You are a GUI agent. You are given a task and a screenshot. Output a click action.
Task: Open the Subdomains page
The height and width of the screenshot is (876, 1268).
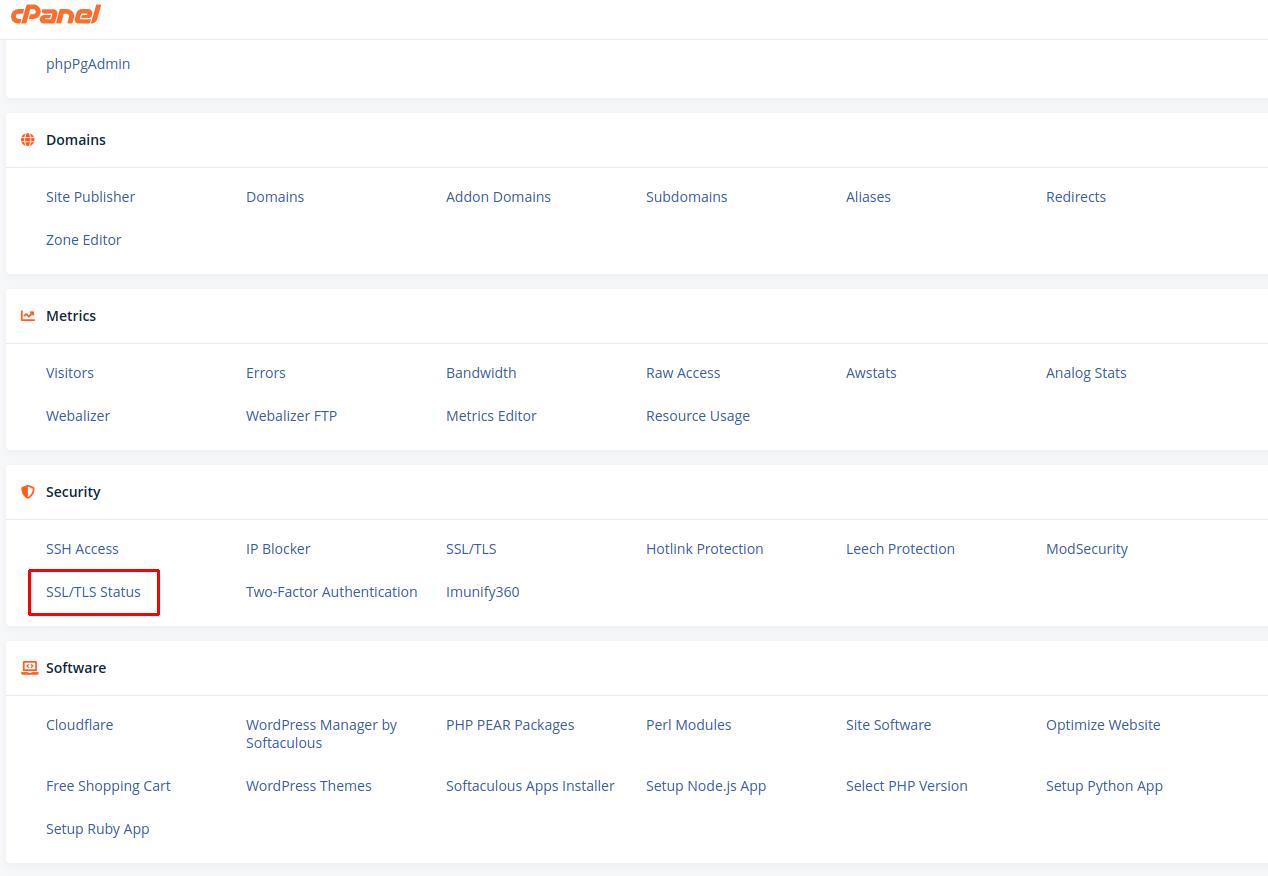686,197
